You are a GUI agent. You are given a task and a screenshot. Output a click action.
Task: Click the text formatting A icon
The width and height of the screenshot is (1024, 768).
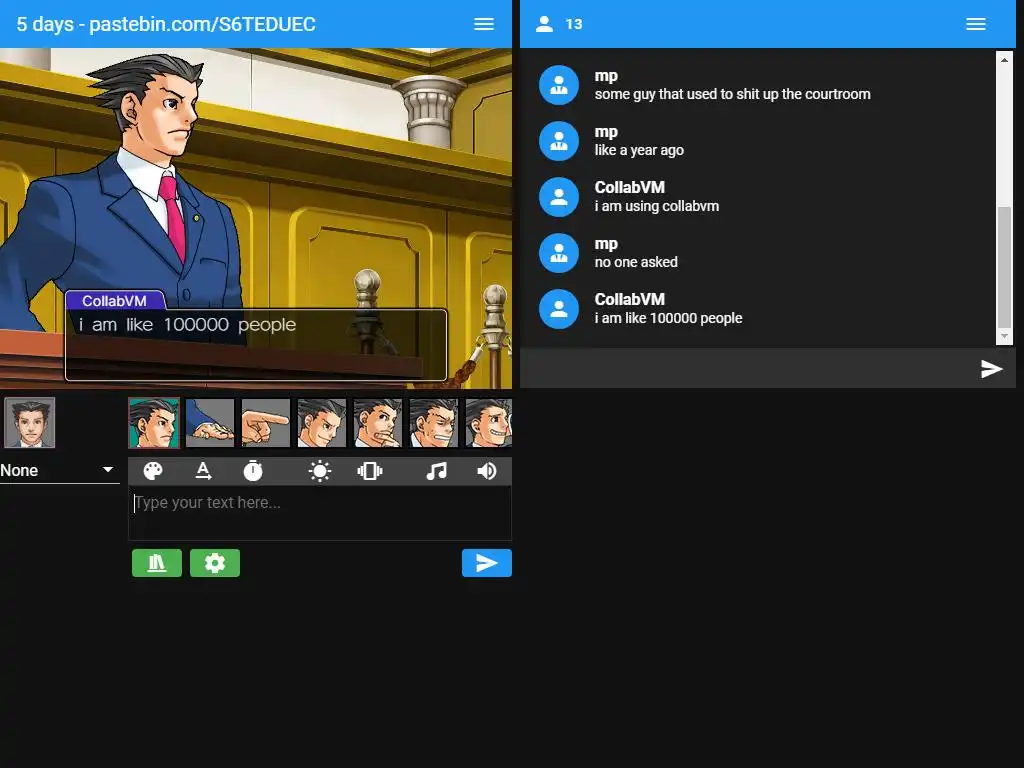click(203, 471)
